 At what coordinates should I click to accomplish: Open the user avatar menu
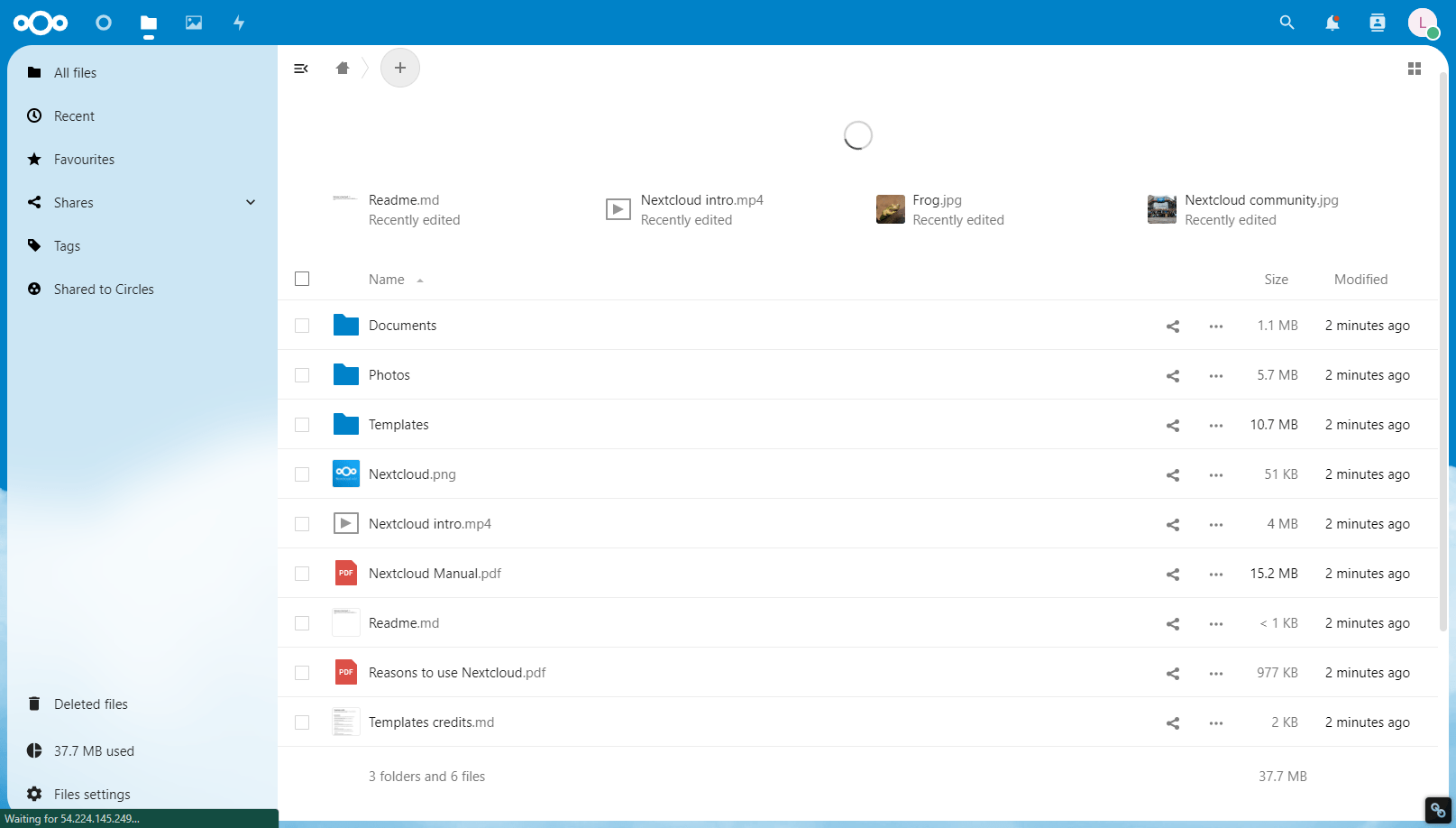click(x=1423, y=23)
